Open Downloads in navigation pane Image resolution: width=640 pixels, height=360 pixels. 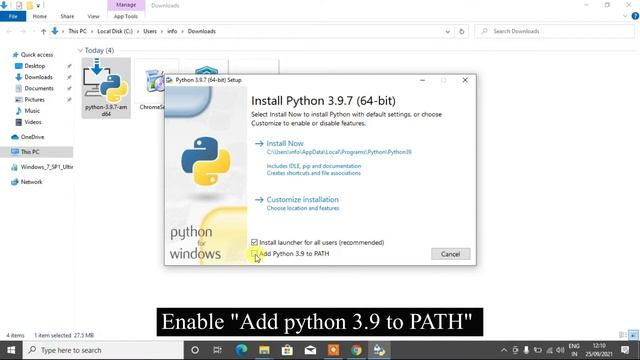coord(38,77)
